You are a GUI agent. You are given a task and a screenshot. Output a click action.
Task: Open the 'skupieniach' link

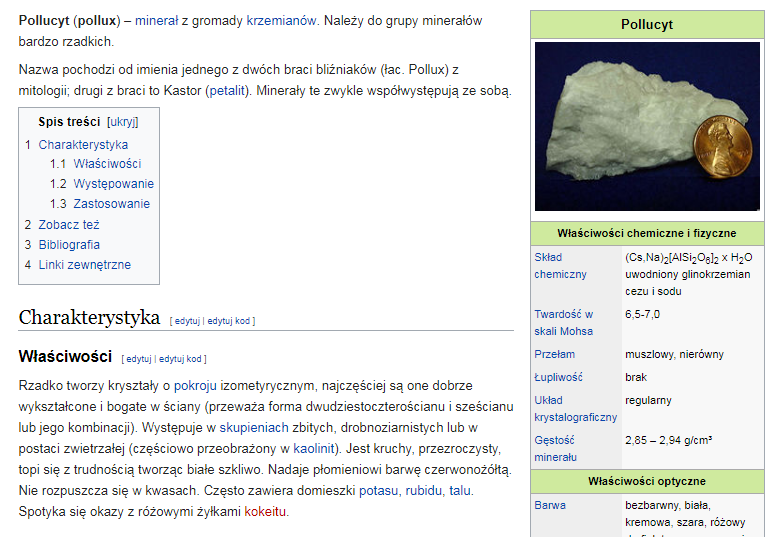[x=254, y=428]
